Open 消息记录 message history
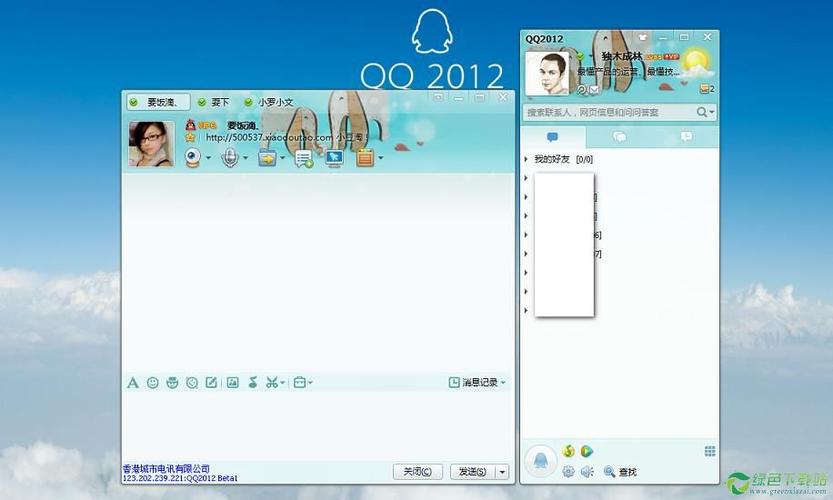The image size is (833, 500). (x=473, y=383)
